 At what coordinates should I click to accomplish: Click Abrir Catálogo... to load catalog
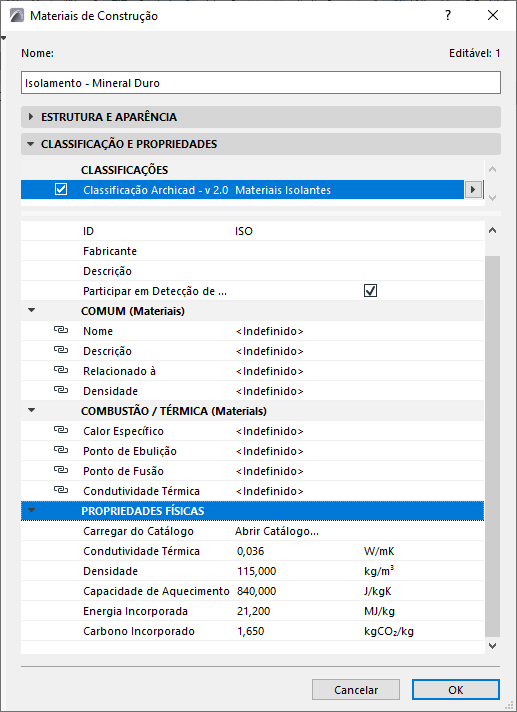pyautogui.click(x=277, y=531)
